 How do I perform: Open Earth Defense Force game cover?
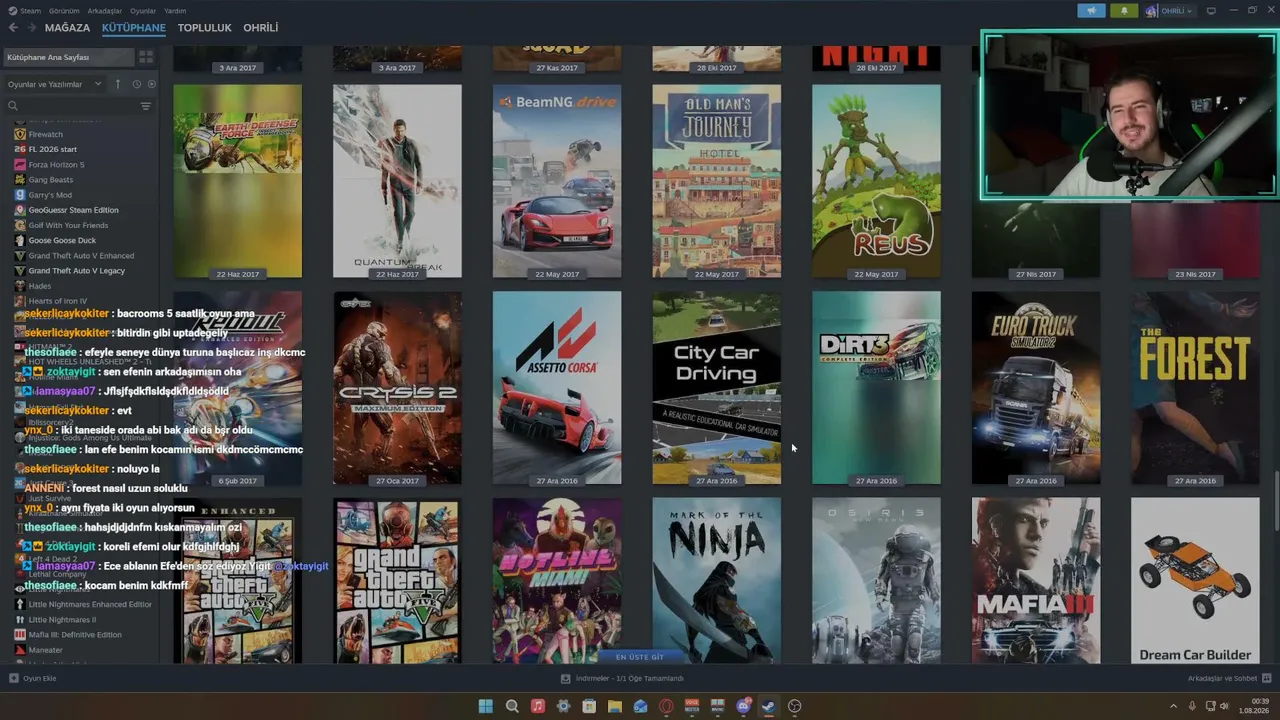coord(238,181)
